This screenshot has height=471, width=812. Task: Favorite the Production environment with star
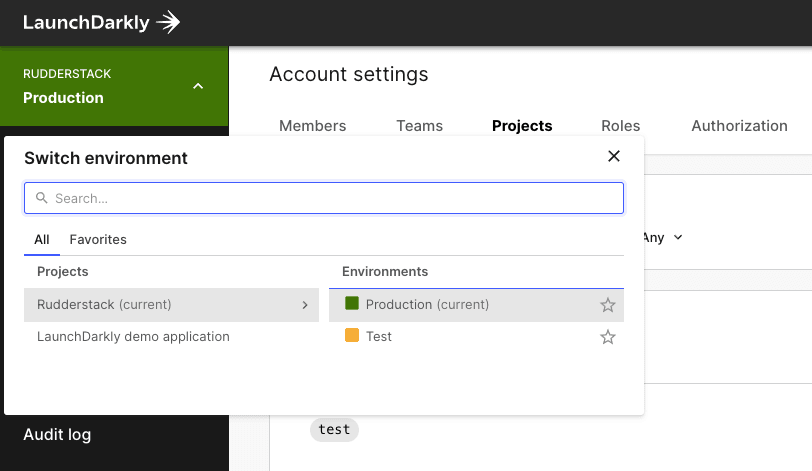point(607,305)
